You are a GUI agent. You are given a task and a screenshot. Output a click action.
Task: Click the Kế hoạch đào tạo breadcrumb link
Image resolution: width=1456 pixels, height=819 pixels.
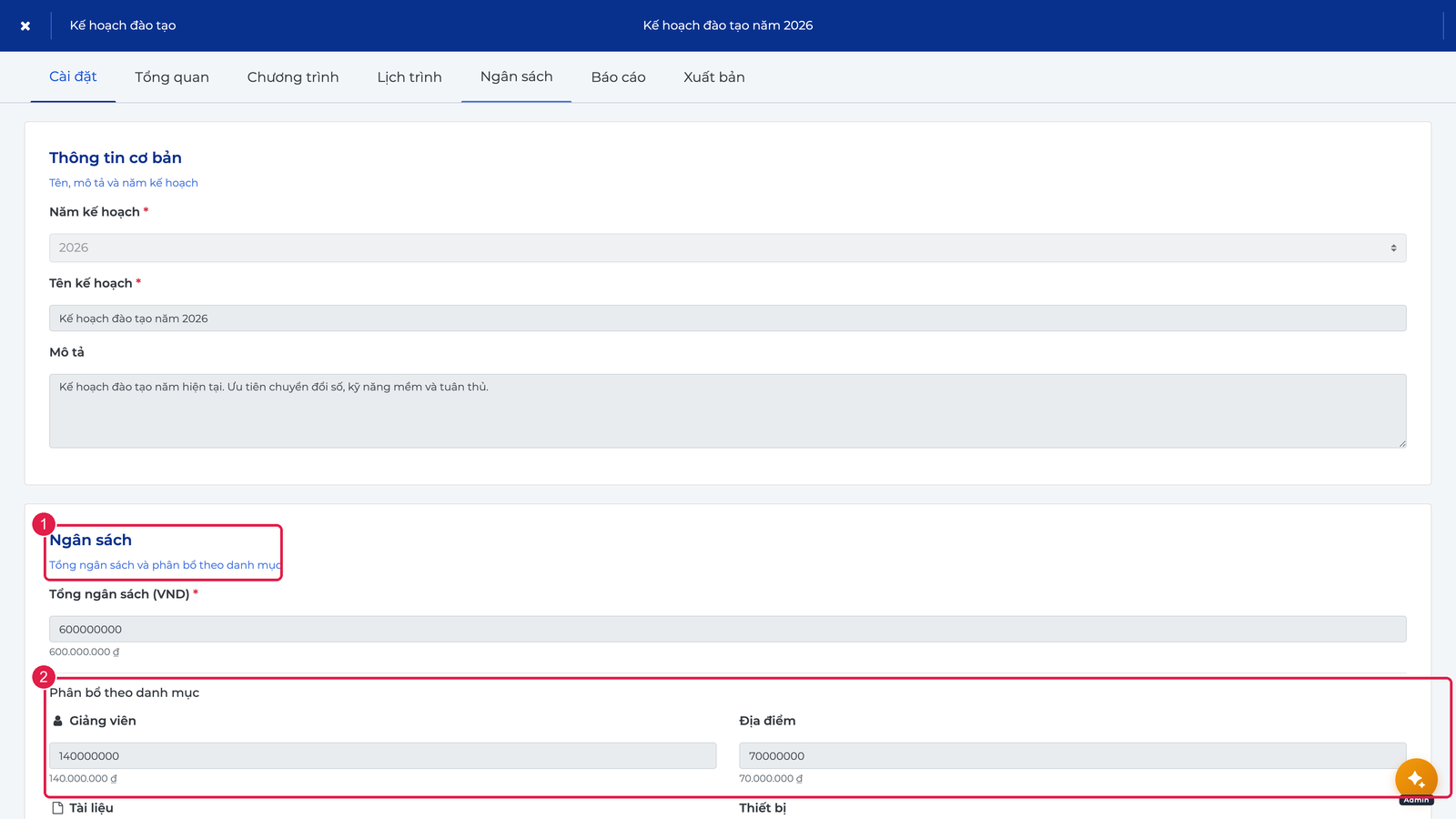pos(123,25)
